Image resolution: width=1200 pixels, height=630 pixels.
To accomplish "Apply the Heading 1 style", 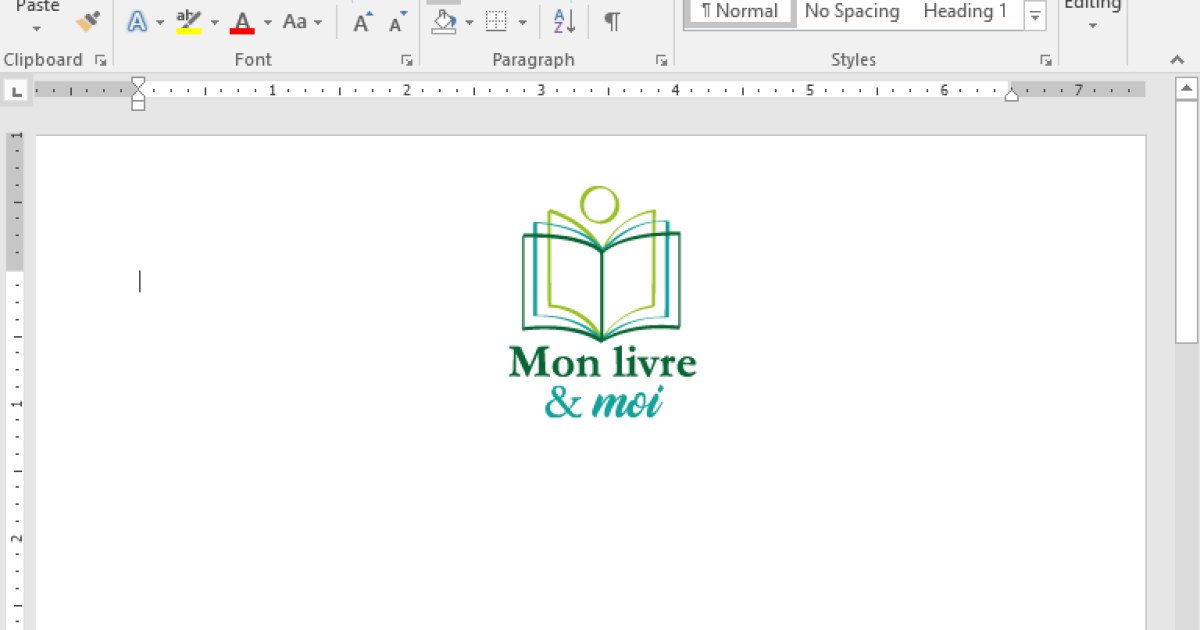I will [965, 12].
